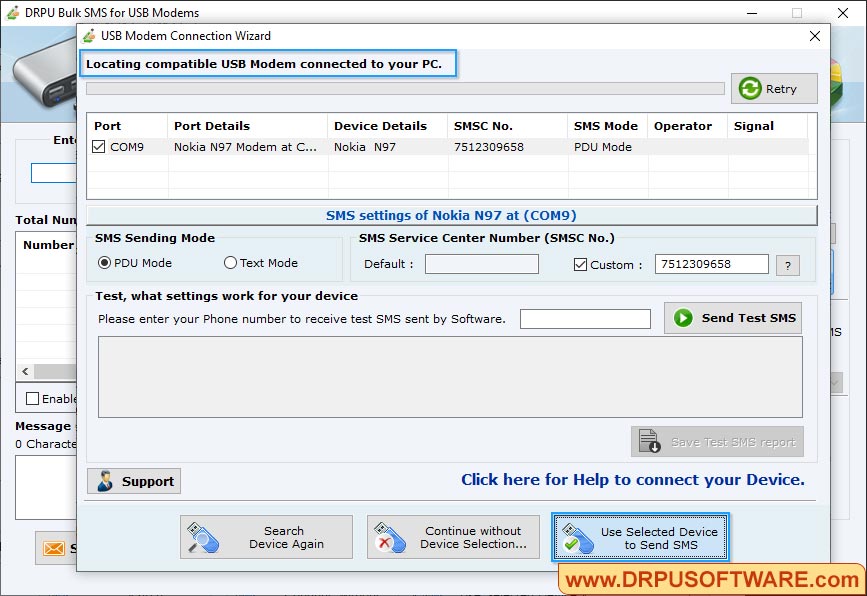Click the Custom SMSC field with 7512309658
Screen dimensions: 867x596
coord(712,264)
